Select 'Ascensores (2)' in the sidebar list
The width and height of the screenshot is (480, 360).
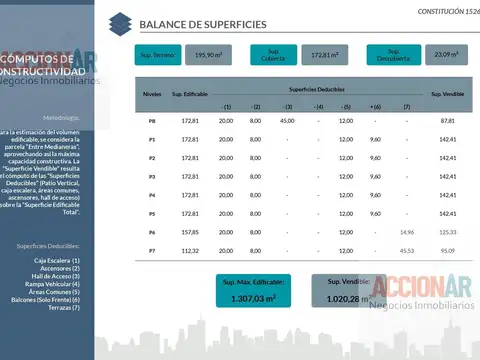point(60,269)
